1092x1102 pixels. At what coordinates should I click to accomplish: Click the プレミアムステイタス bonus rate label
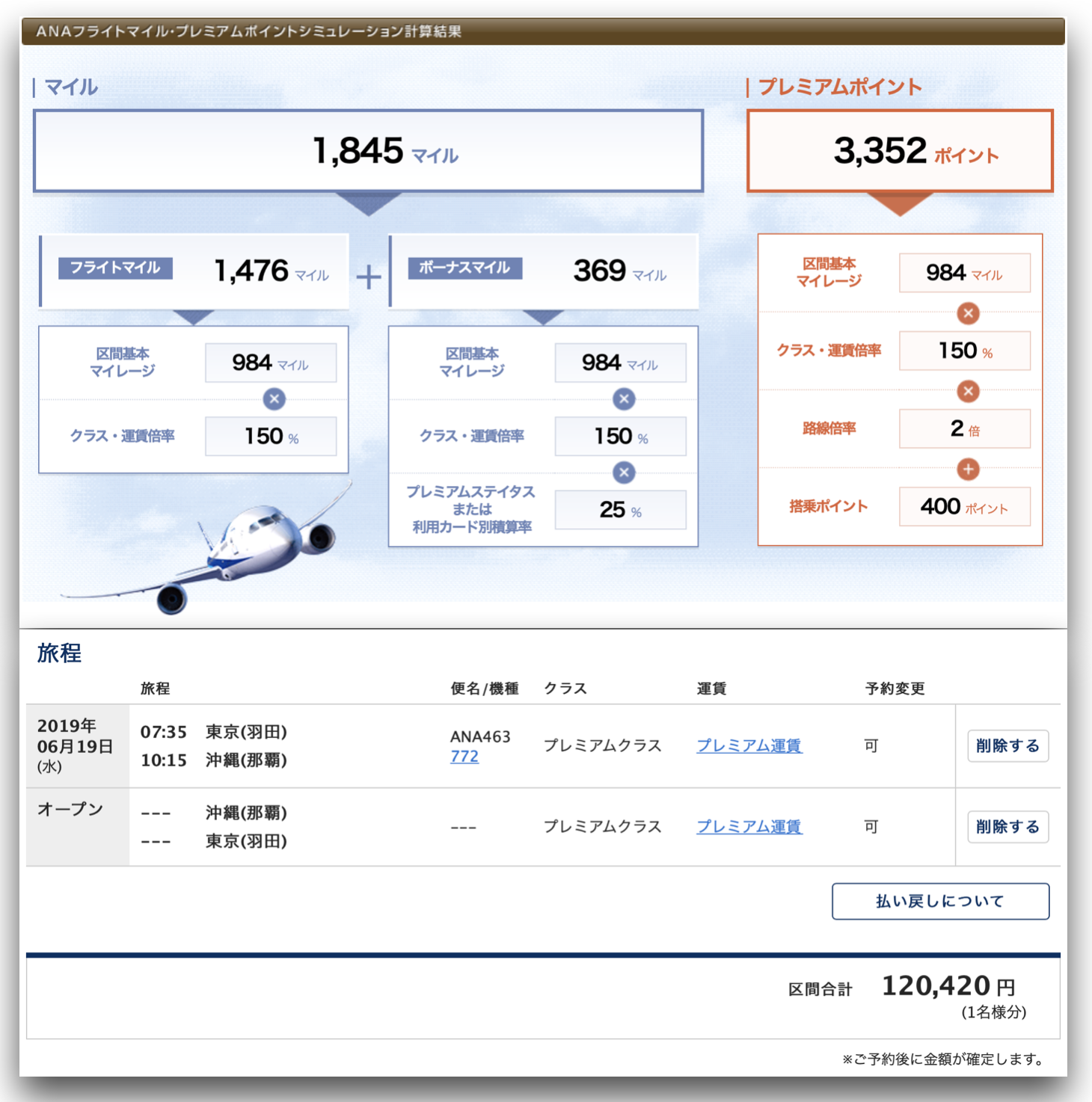pyautogui.click(x=471, y=509)
